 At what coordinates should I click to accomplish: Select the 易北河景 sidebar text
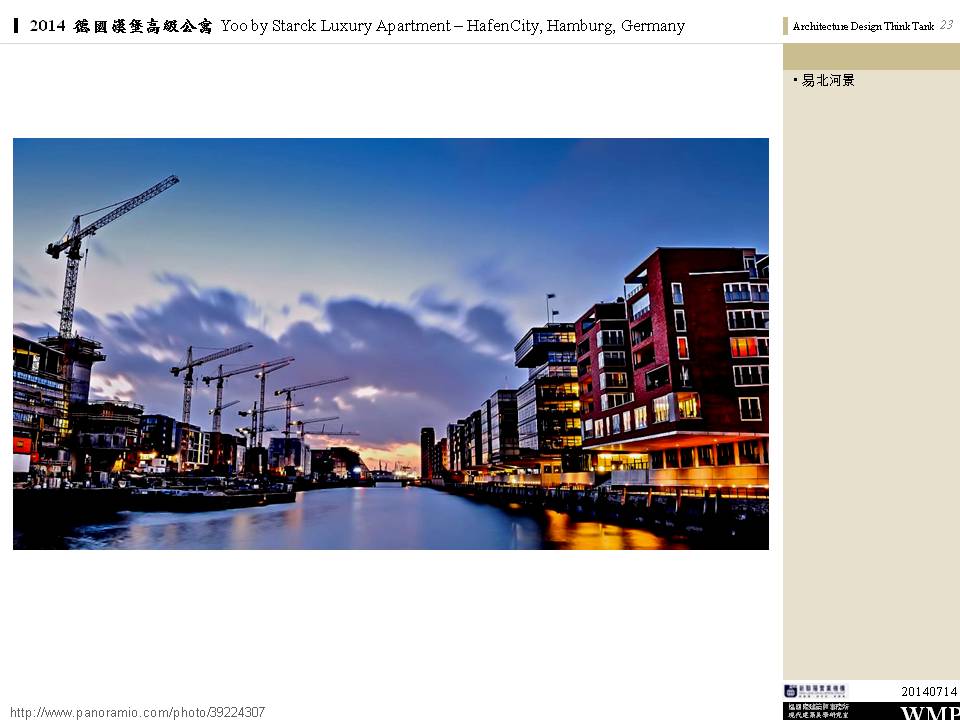(x=829, y=80)
